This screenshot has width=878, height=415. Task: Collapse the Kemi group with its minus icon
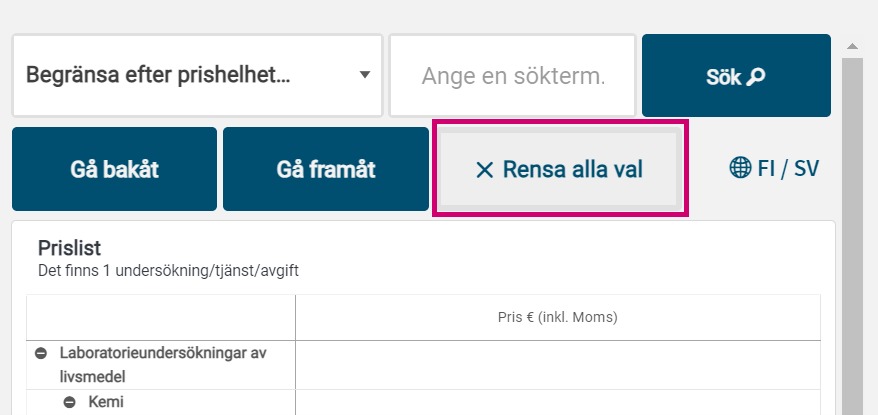[x=70, y=402]
